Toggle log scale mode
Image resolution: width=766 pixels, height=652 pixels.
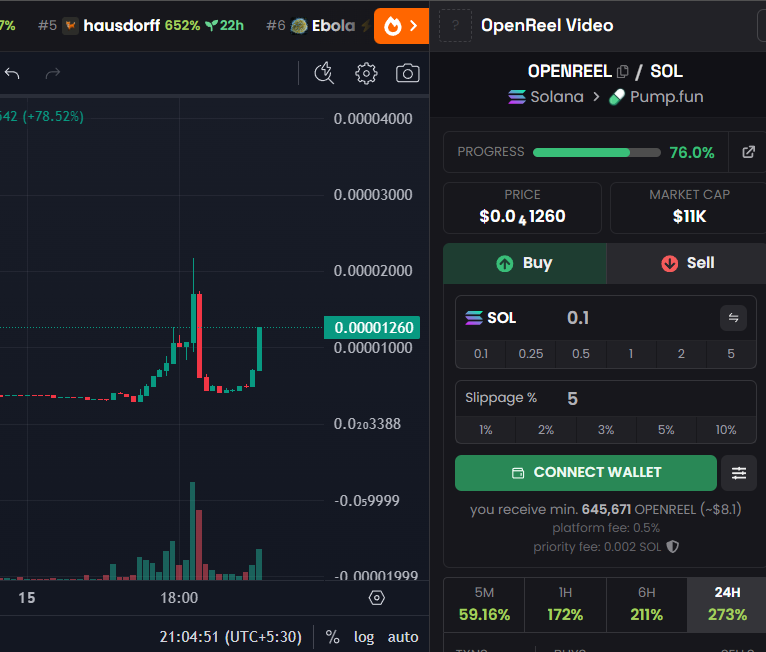point(364,637)
